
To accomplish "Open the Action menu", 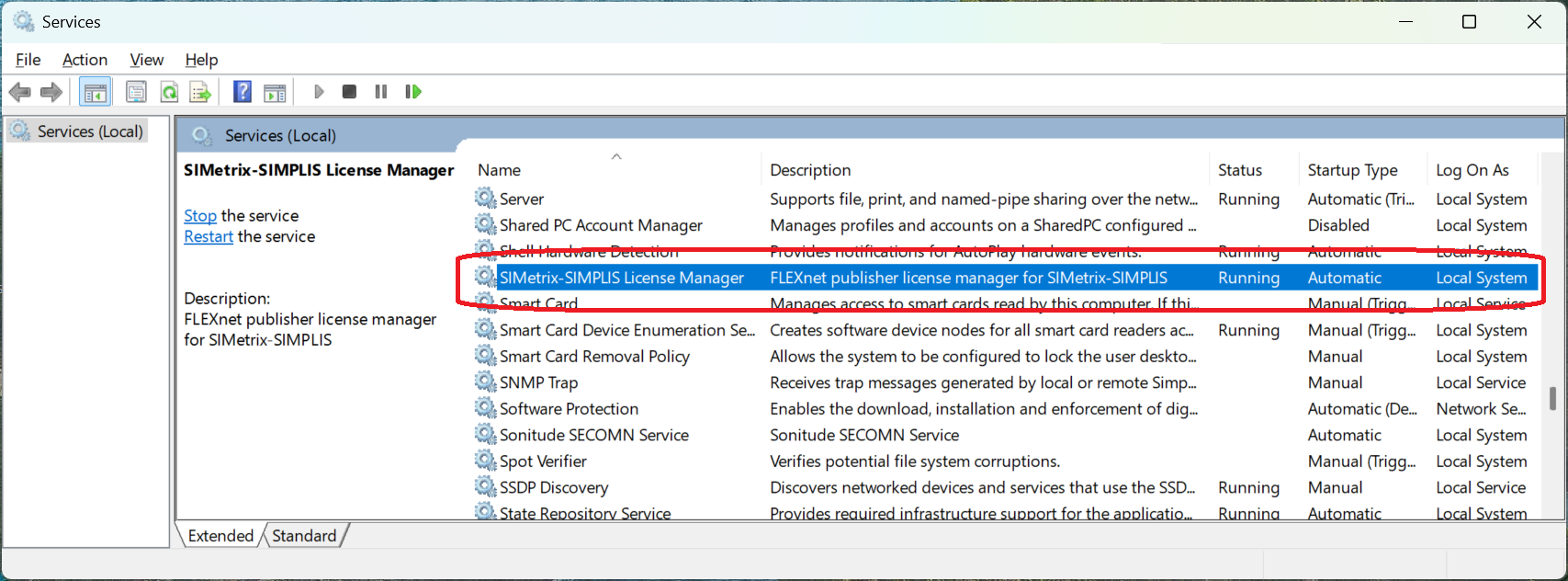I will point(85,60).
